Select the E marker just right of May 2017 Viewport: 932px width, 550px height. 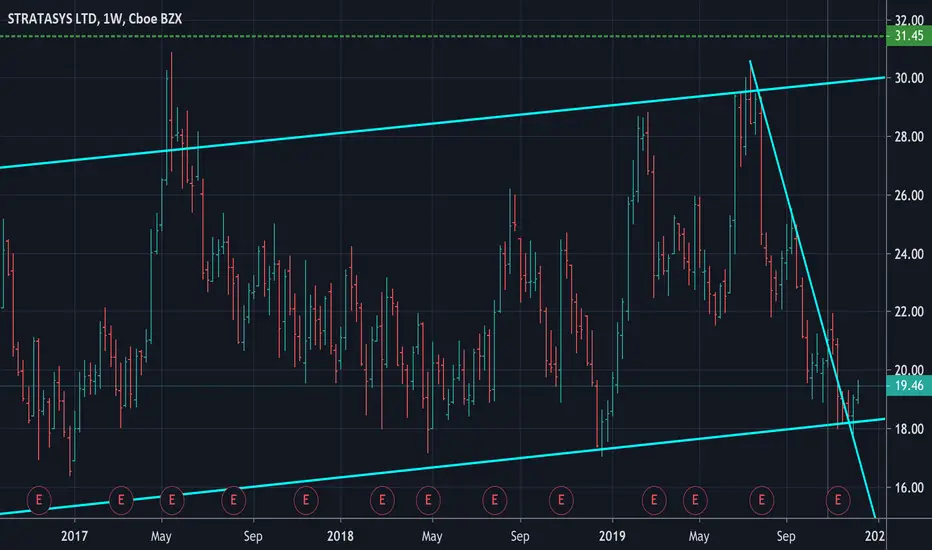[172, 500]
